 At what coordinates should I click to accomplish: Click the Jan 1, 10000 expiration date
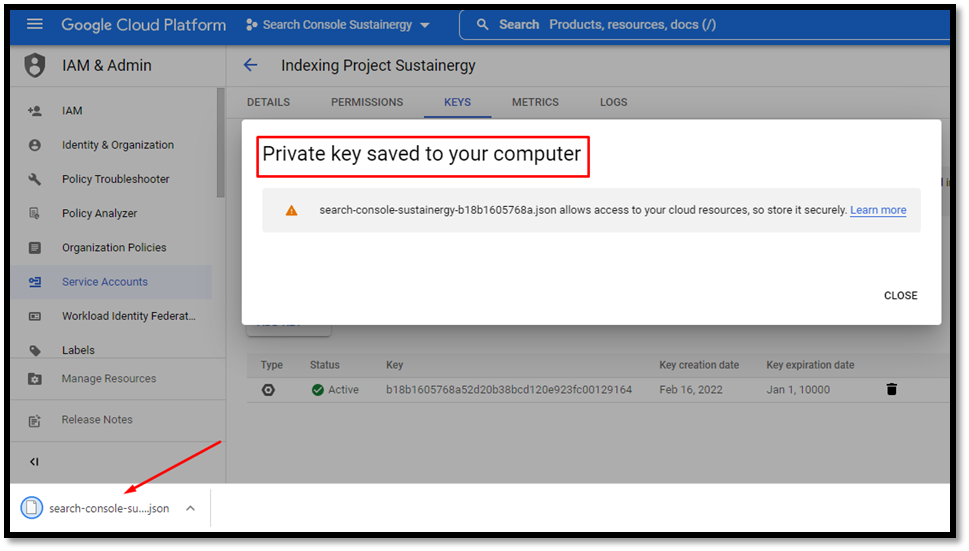(798, 390)
